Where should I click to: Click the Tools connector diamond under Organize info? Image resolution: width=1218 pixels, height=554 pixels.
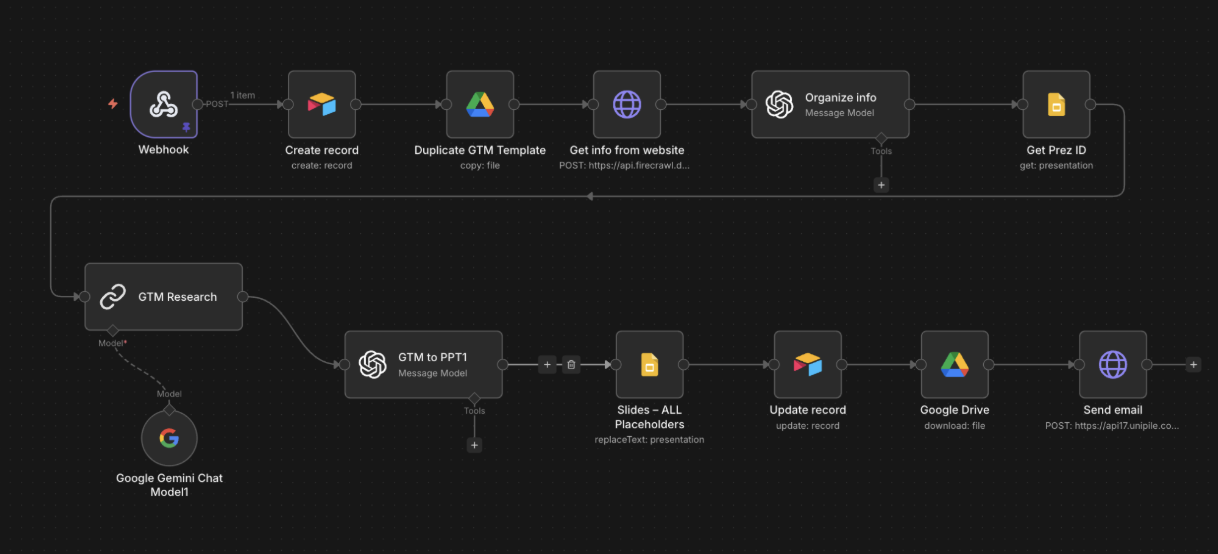[x=881, y=138]
